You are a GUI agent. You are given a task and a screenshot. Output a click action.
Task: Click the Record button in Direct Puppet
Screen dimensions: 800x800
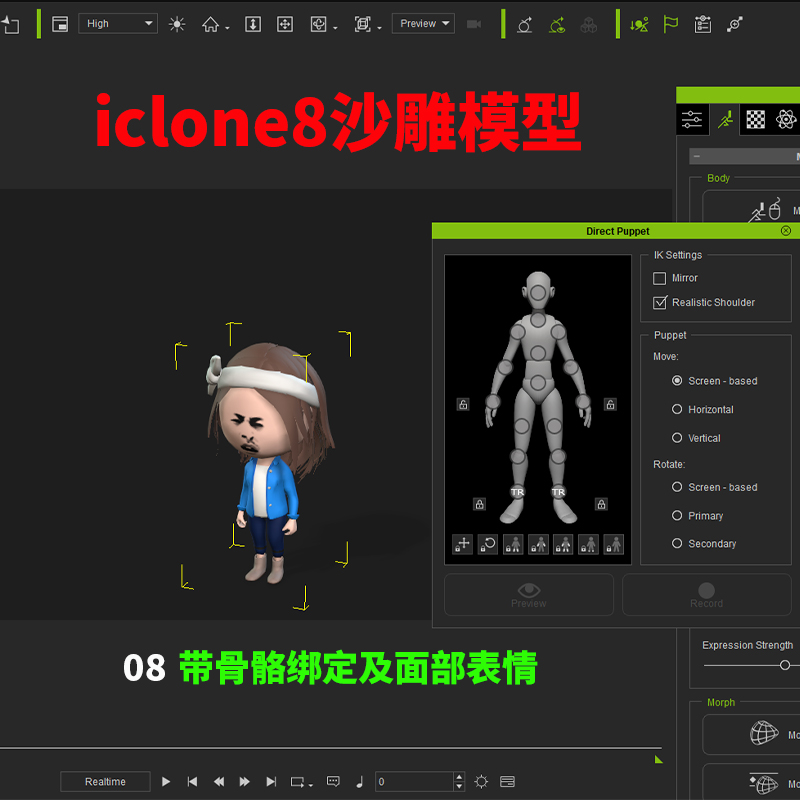[x=706, y=594]
